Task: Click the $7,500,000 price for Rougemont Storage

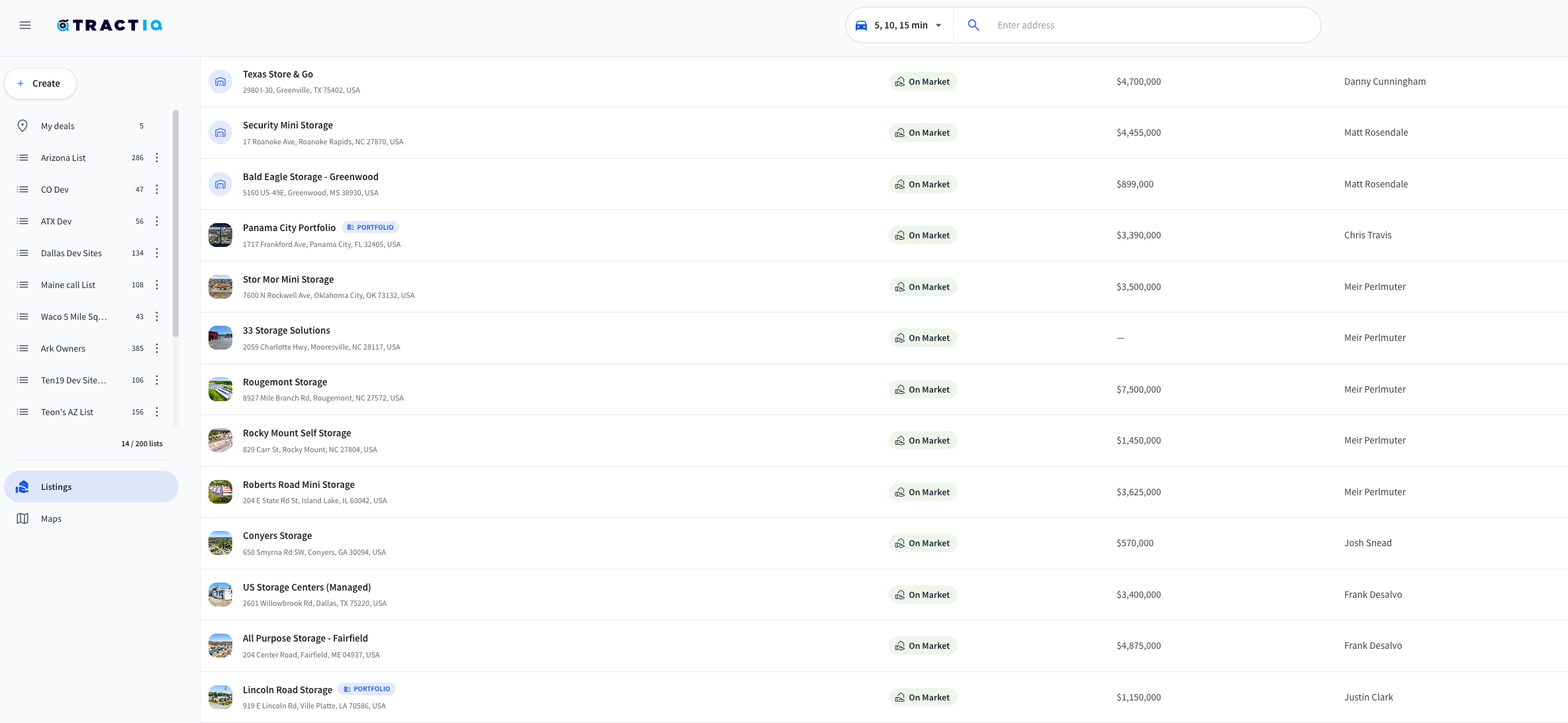Action: pos(1138,389)
